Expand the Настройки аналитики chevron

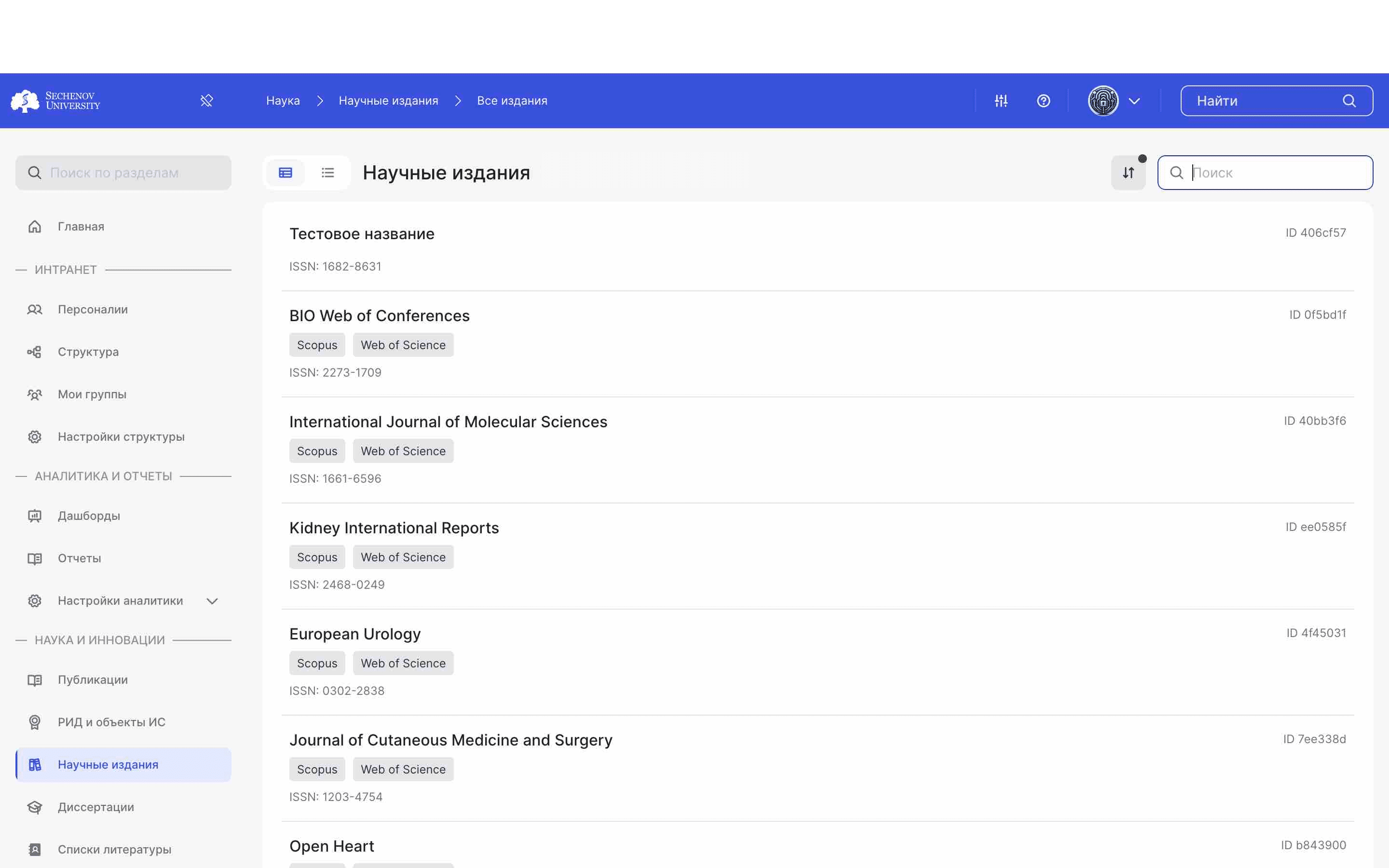212,601
